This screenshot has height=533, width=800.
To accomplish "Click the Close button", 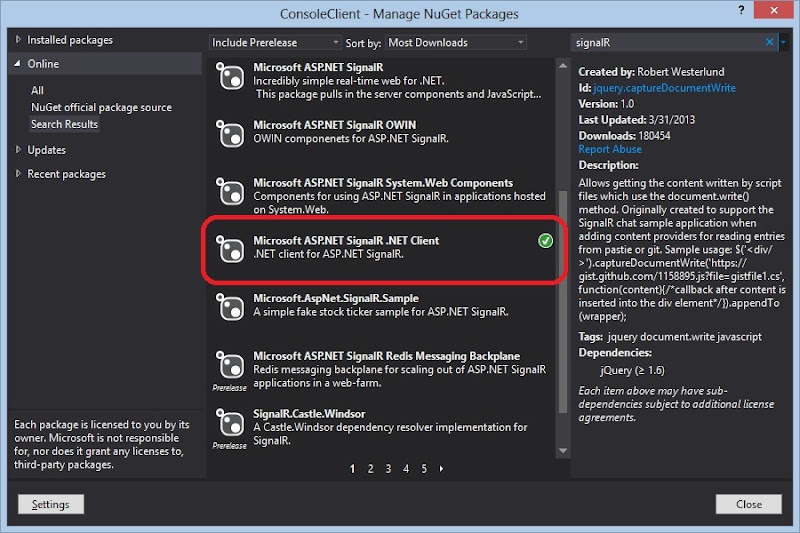I will (748, 504).
